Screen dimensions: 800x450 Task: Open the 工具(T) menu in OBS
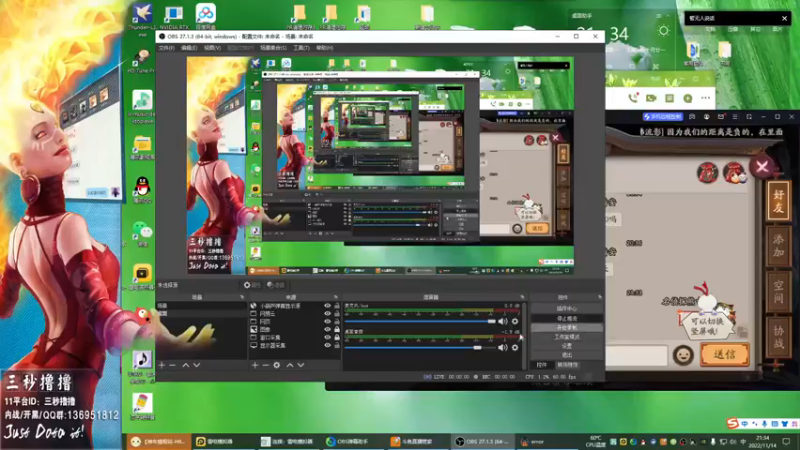[x=301, y=48]
